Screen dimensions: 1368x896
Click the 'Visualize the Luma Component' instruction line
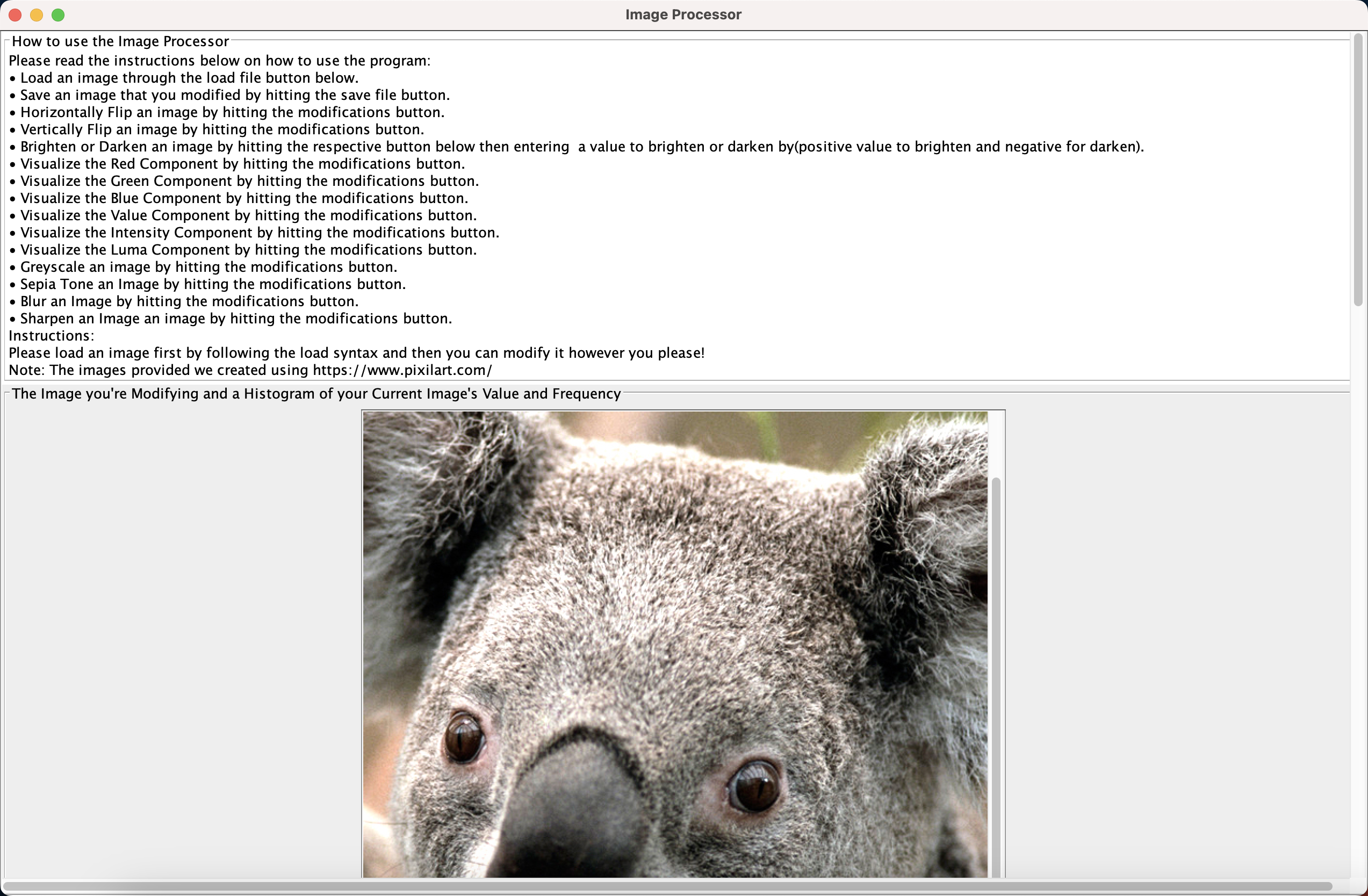pyautogui.click(x=243, y=249)
